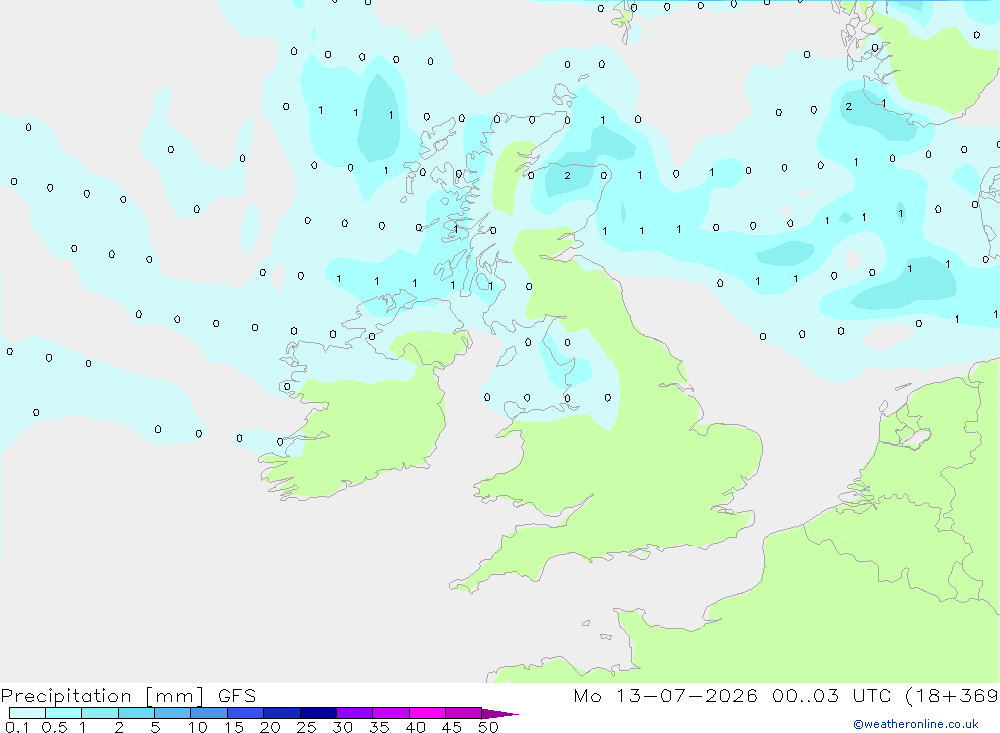This screenshot has width=1000, height=733.
Task: Click the date "Mo 13-07-2026" text
Action: coord(666,696)
